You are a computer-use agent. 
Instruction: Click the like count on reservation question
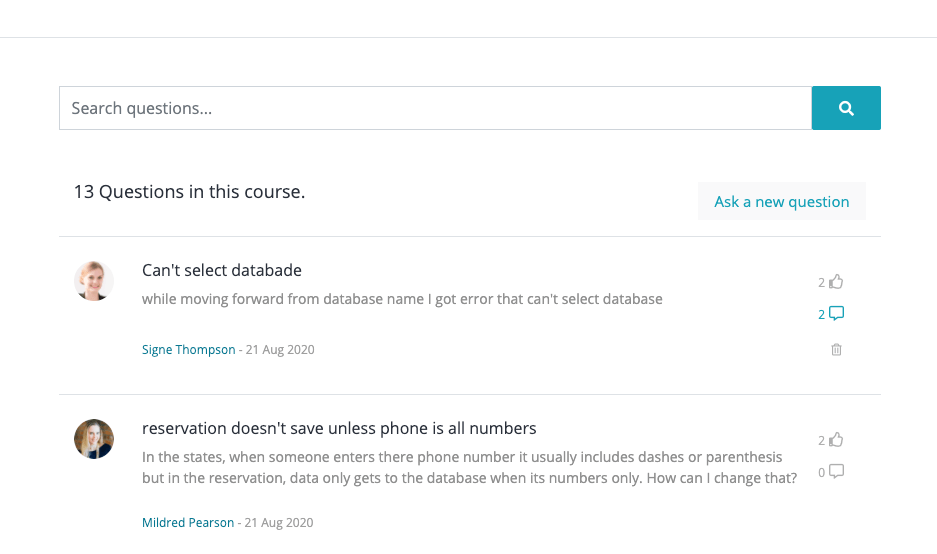(822, 441)
